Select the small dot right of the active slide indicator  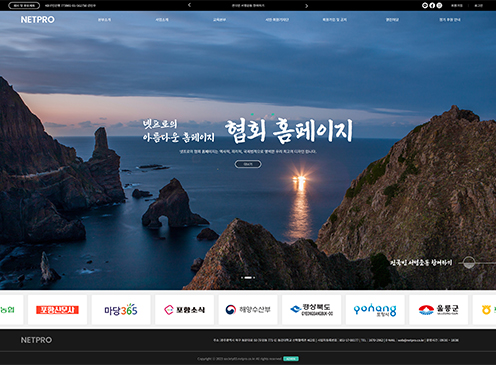[x=254, y=277]
